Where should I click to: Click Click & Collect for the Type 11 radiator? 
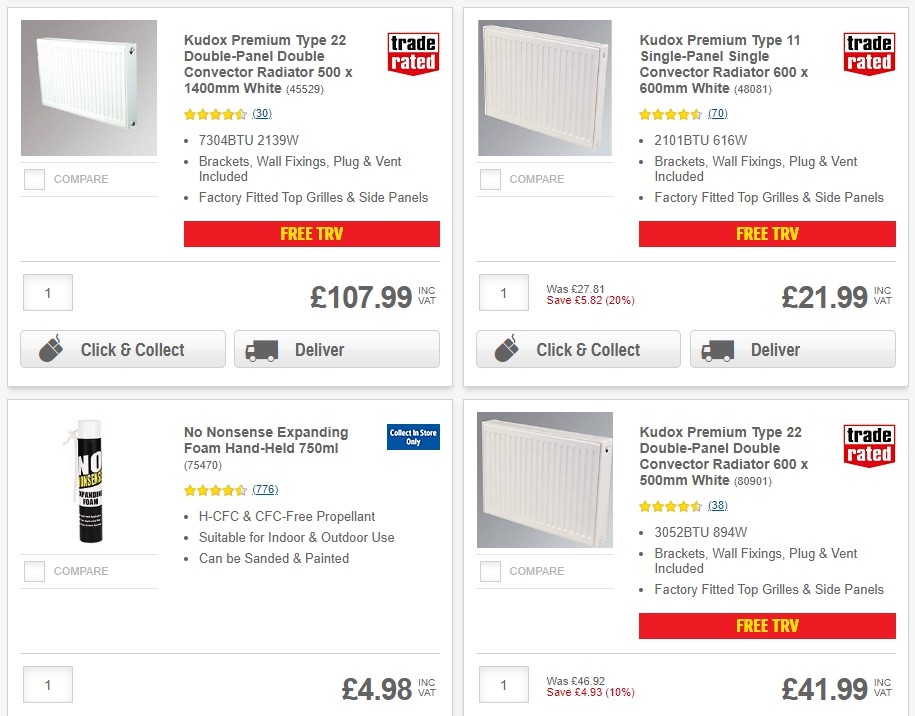click(x=578, y=349)
